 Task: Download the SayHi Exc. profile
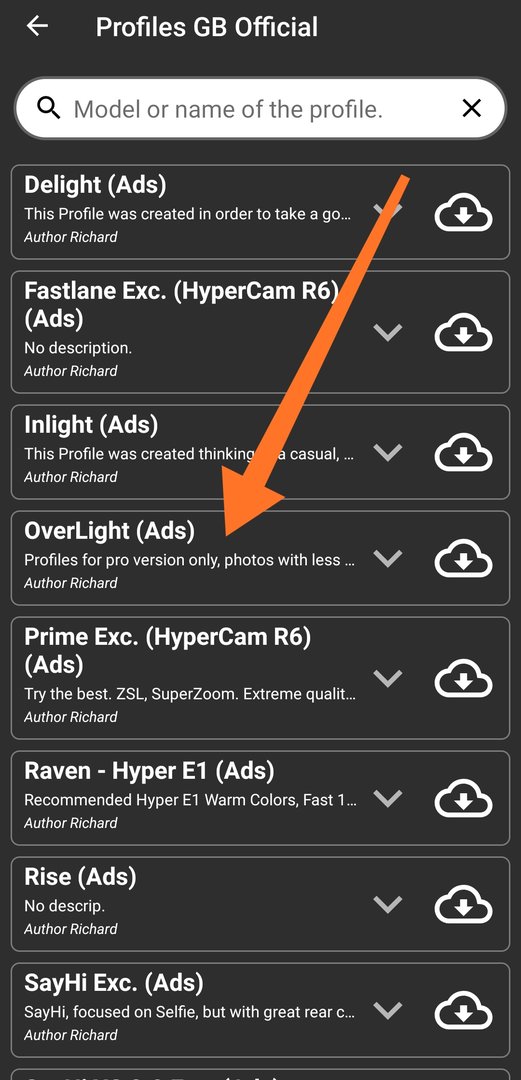click(463, 1012)
